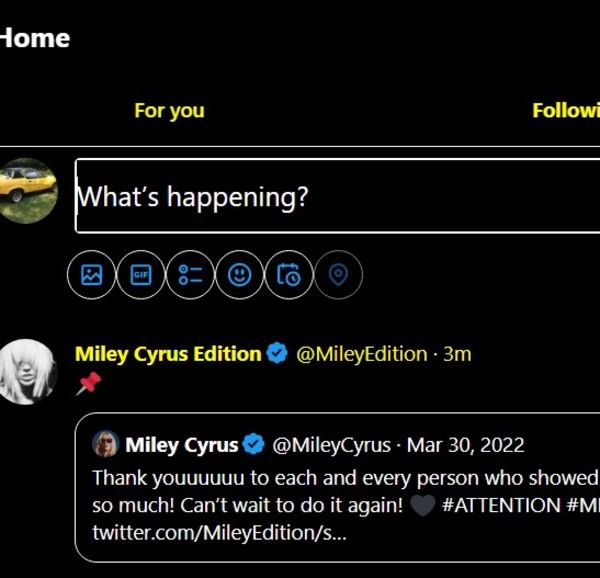Open your profile via yellow car avatar
This screenshot has width=600, height=578.
tap(27, 190)
